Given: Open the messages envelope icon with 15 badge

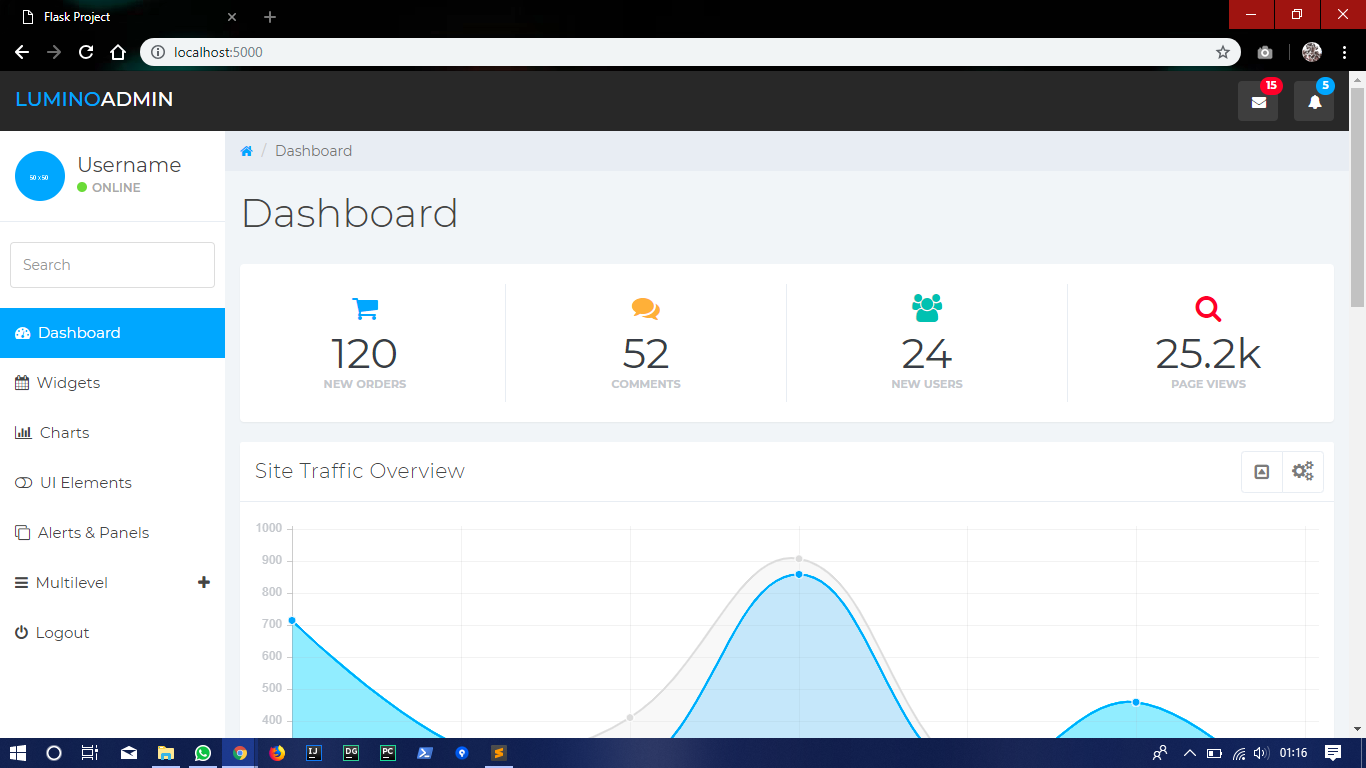Looking at the screenshot, I should (1258, 101).
